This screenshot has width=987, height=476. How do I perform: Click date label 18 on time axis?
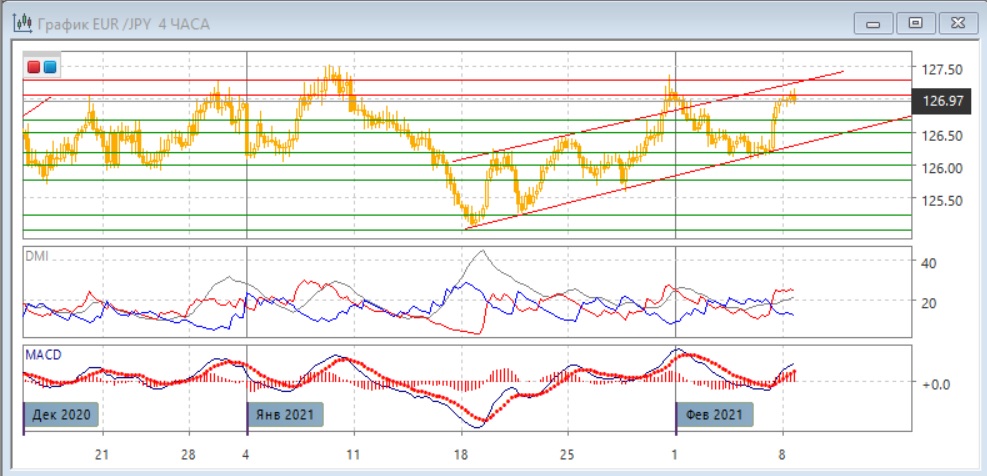(x=461, y=454)
